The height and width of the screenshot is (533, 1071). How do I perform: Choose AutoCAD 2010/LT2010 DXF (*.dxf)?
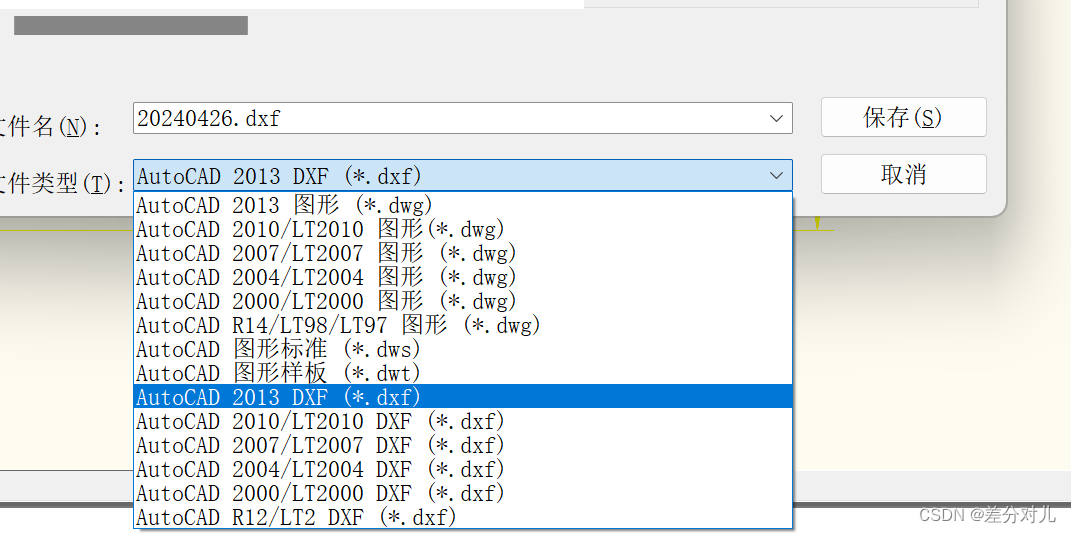click(463, 420)
